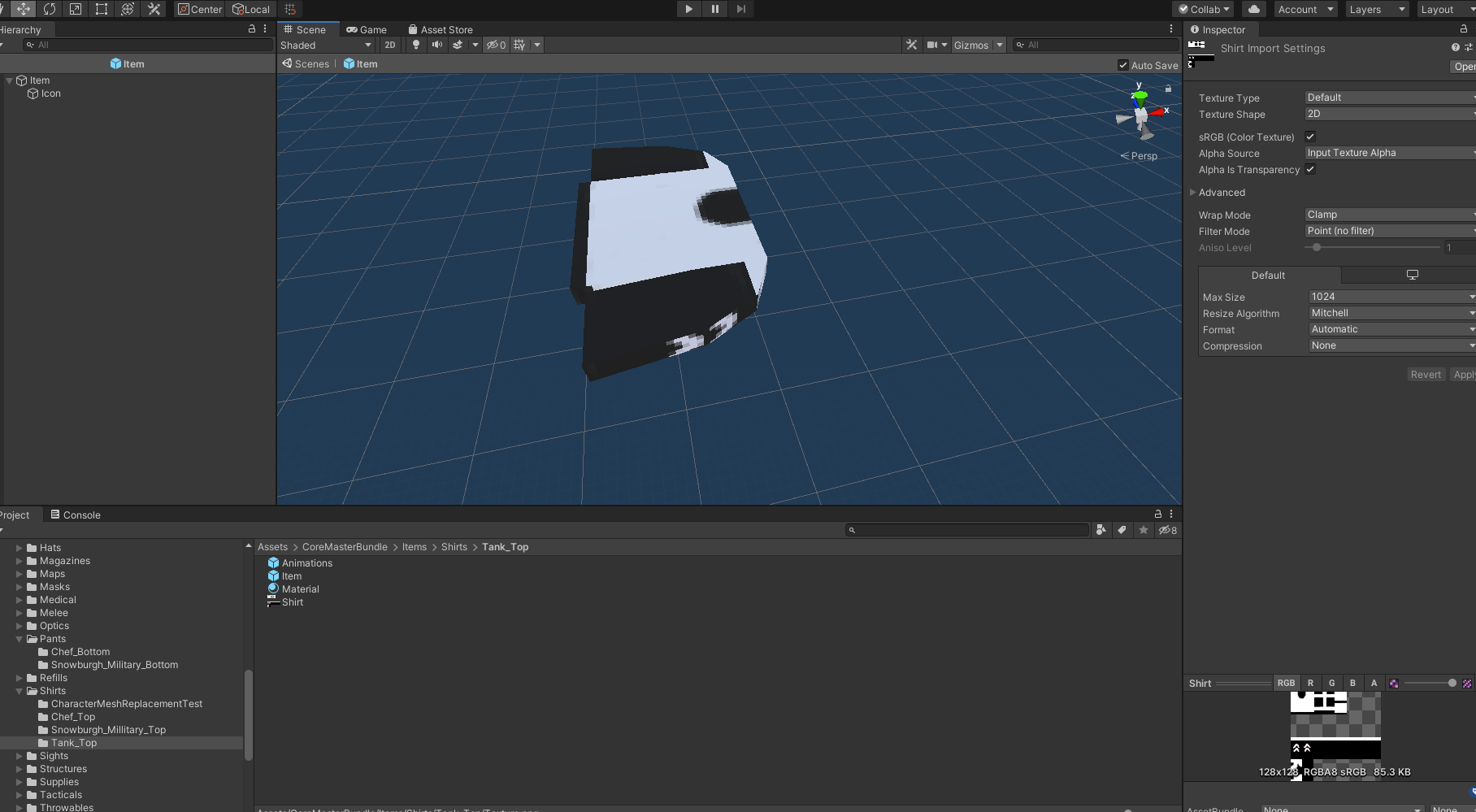The width and height of the screenshot is (1476, 812).
Task: Select the Rotate tool
Action: pos(50,9)
